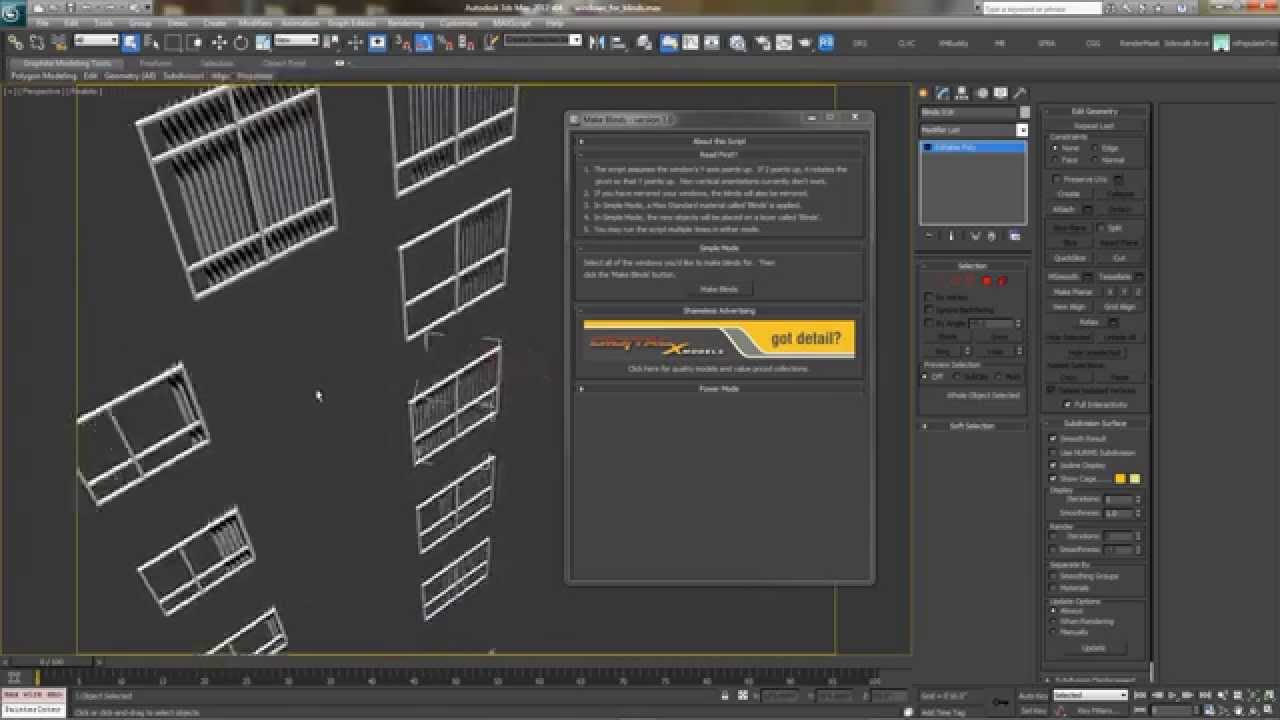The image size is (1280, 720).
Task: Click the time slider at frame 0/100
Action: 50,662
